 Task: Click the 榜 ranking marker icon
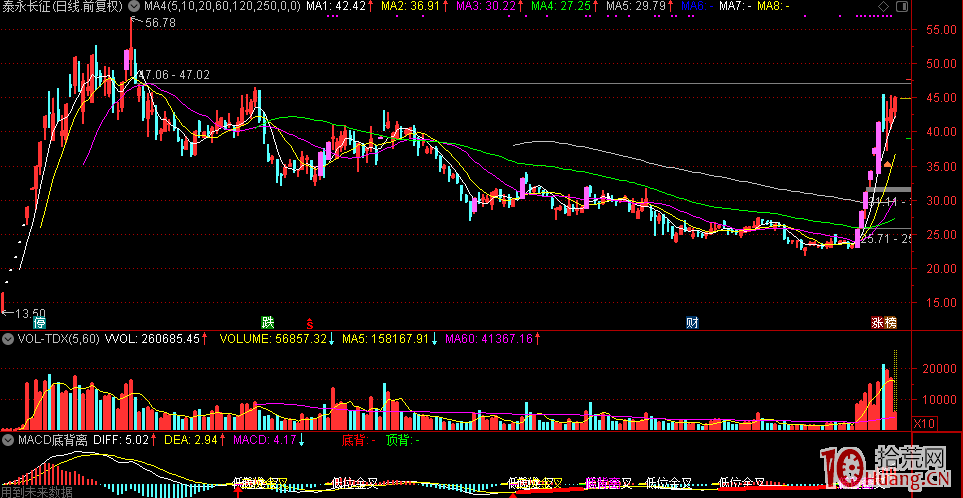(891, 323)
